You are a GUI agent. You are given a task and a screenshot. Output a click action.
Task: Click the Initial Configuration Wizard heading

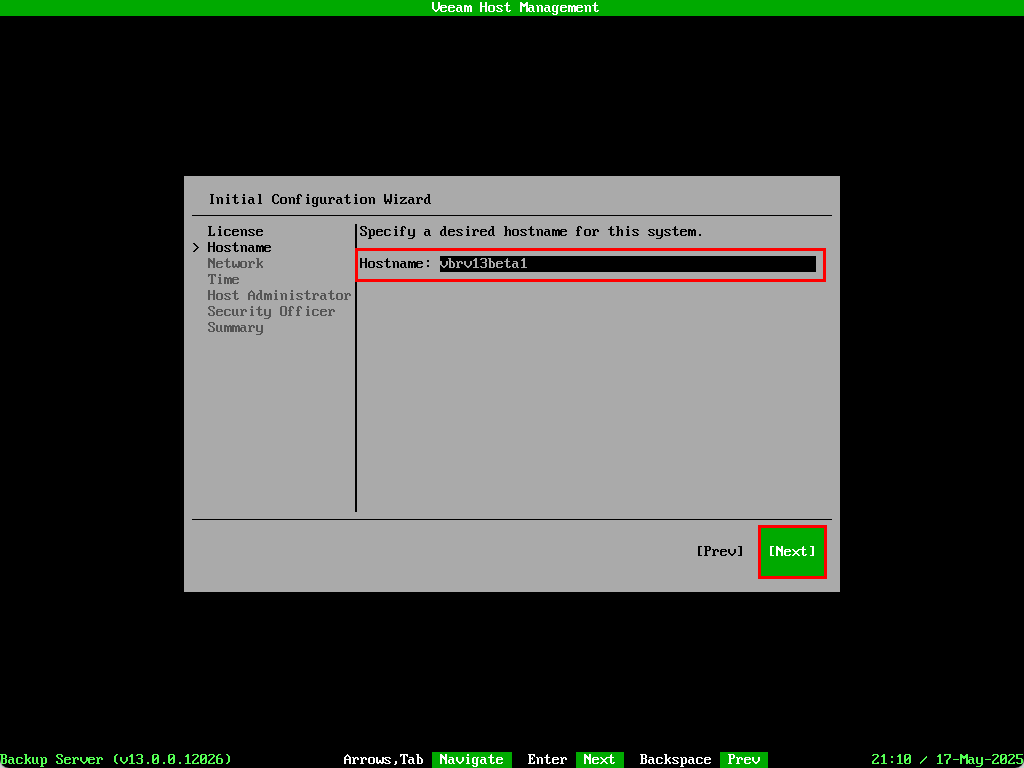[x=320, y=199]
